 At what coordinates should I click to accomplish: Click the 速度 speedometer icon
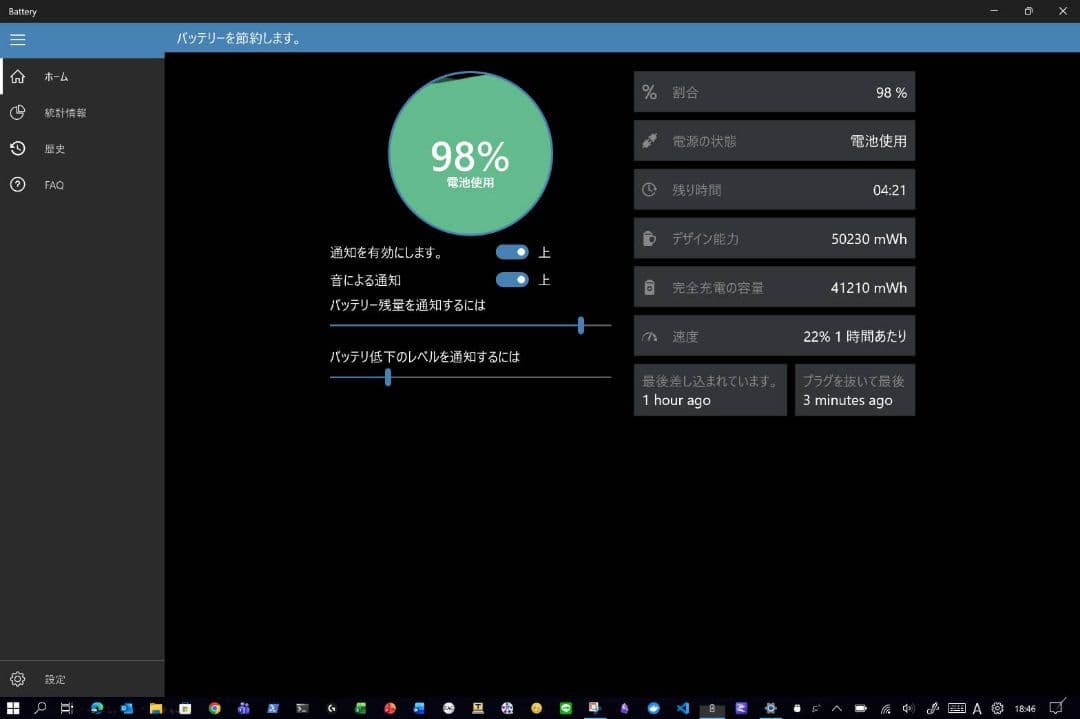pyautogui.click(x=651, y=336)
